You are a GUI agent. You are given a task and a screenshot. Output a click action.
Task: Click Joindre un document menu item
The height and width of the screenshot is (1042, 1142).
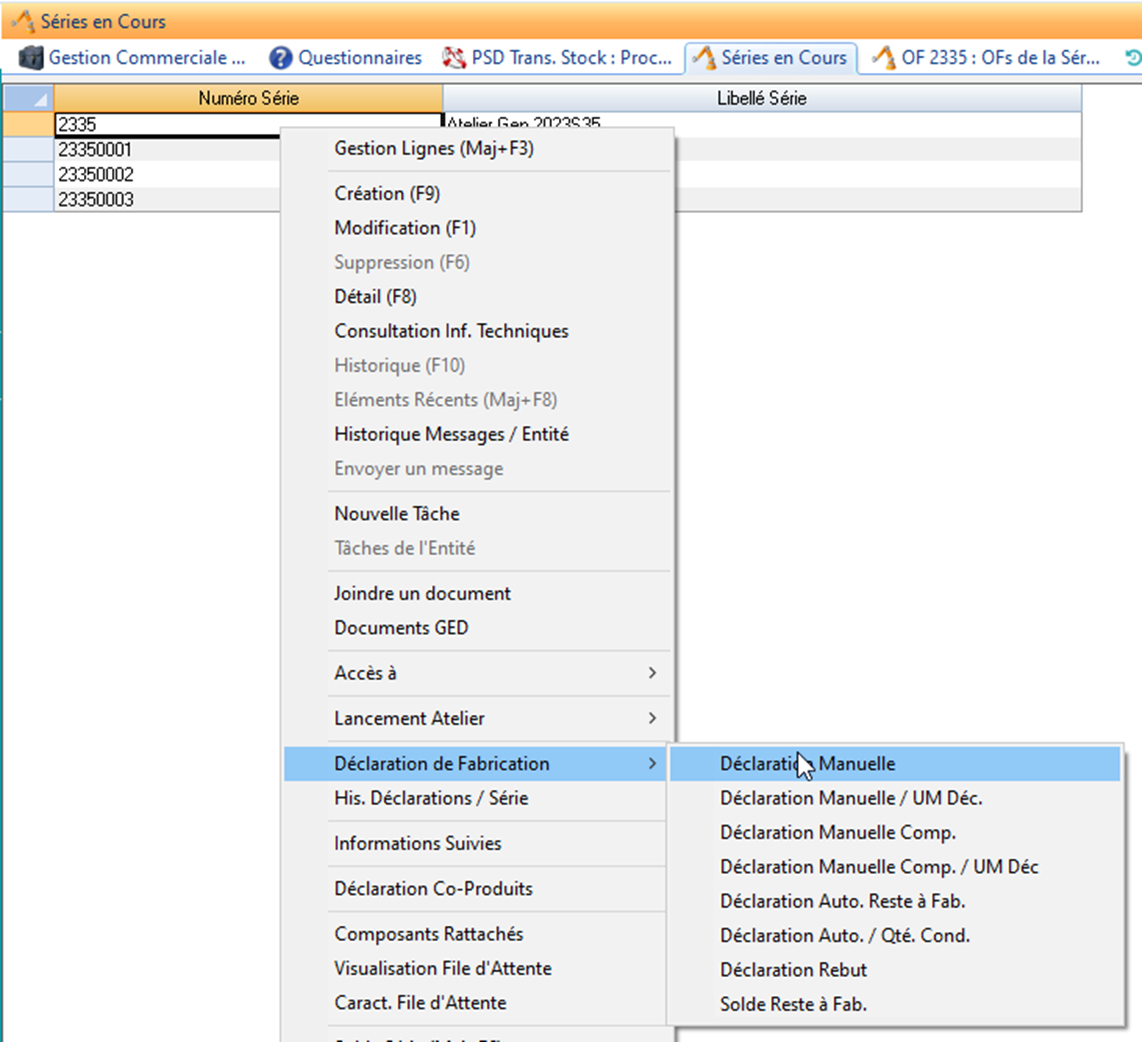(x=422, y=593)
